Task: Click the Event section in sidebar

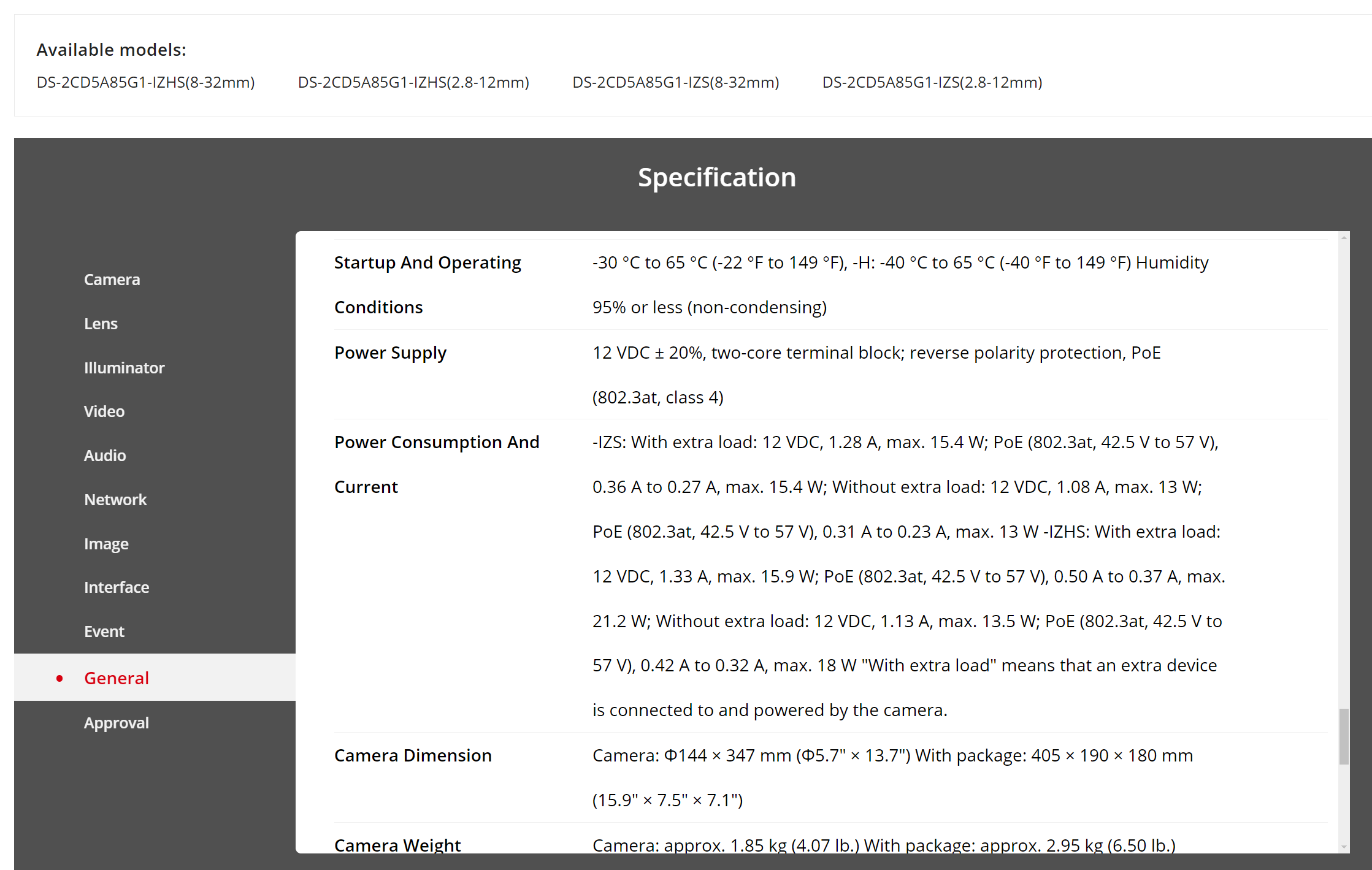Action: [105, 631]
